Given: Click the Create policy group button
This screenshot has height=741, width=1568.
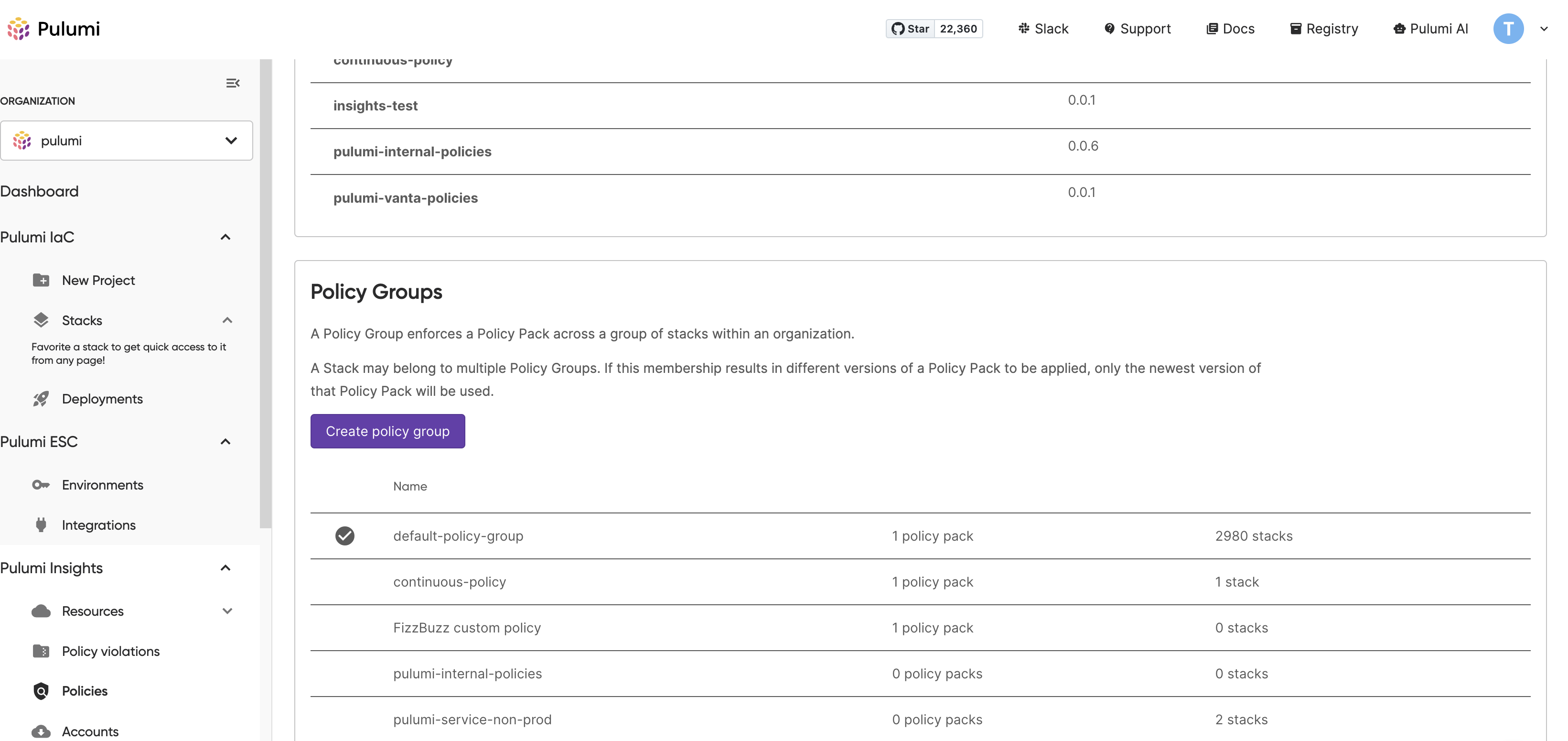Looking at the screenshot, I should coord(388,431).
